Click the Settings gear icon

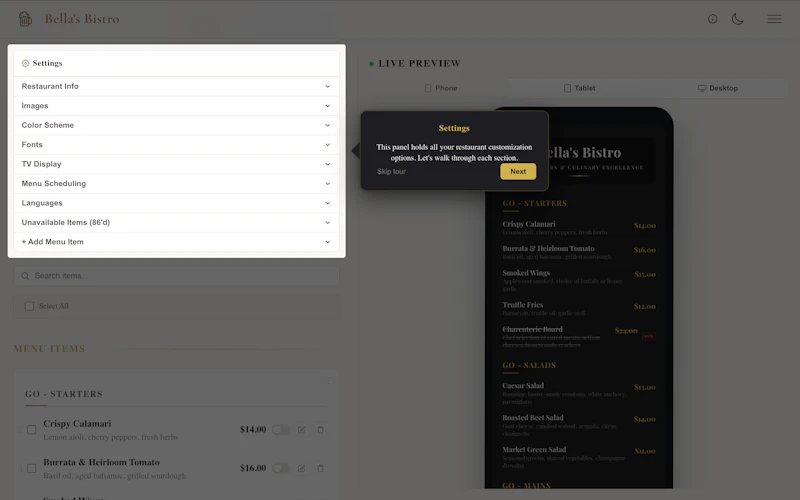coord(25,63)
